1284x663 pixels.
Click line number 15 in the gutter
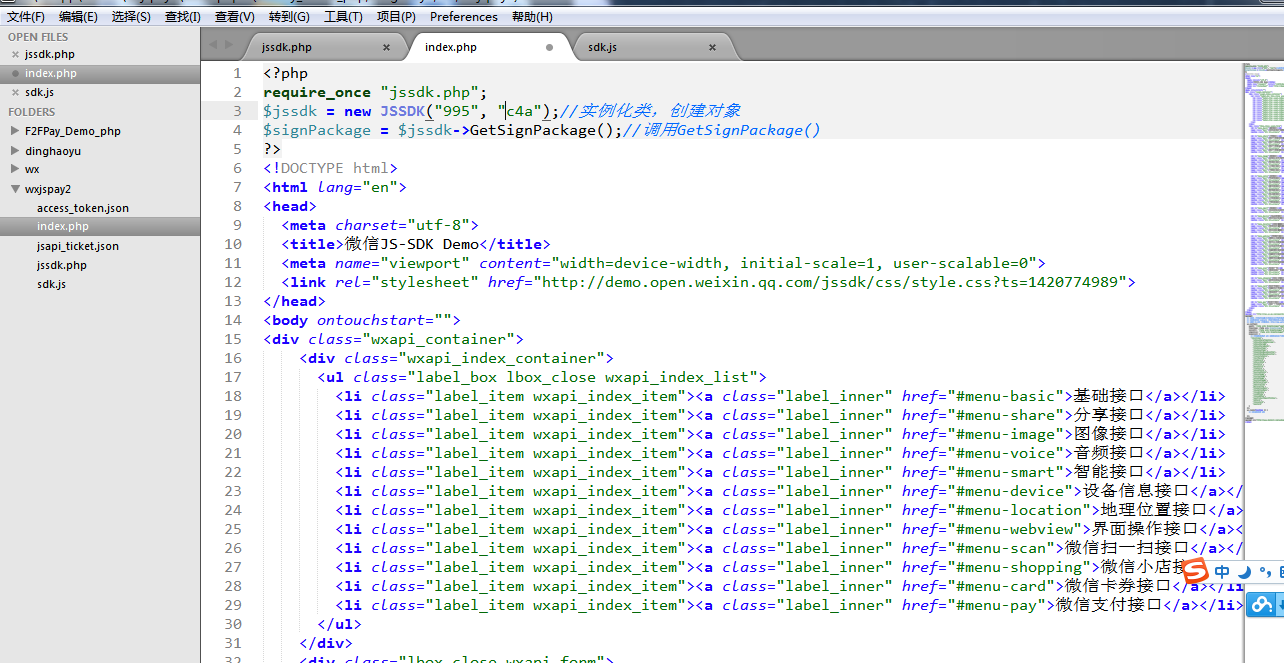click(x=233, y=339)
